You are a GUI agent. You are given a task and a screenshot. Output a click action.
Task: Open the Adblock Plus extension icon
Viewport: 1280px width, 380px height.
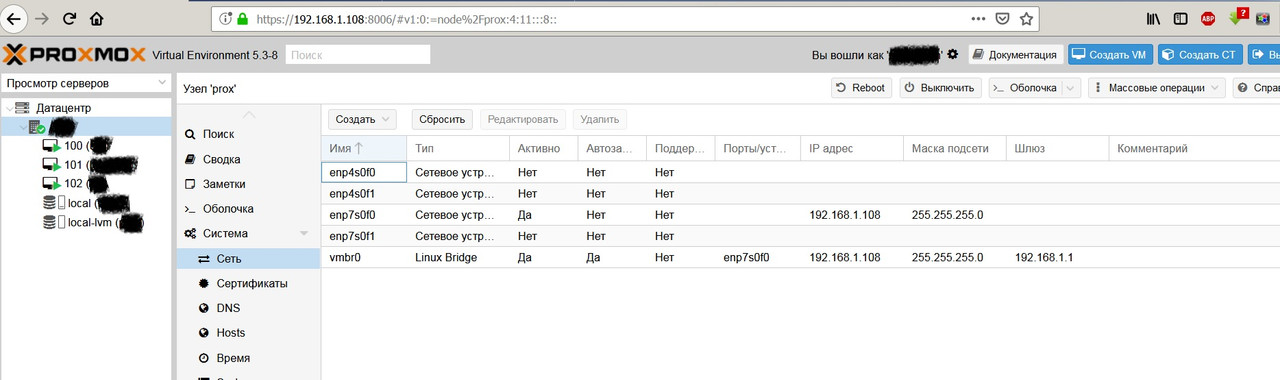(1208, 18)
